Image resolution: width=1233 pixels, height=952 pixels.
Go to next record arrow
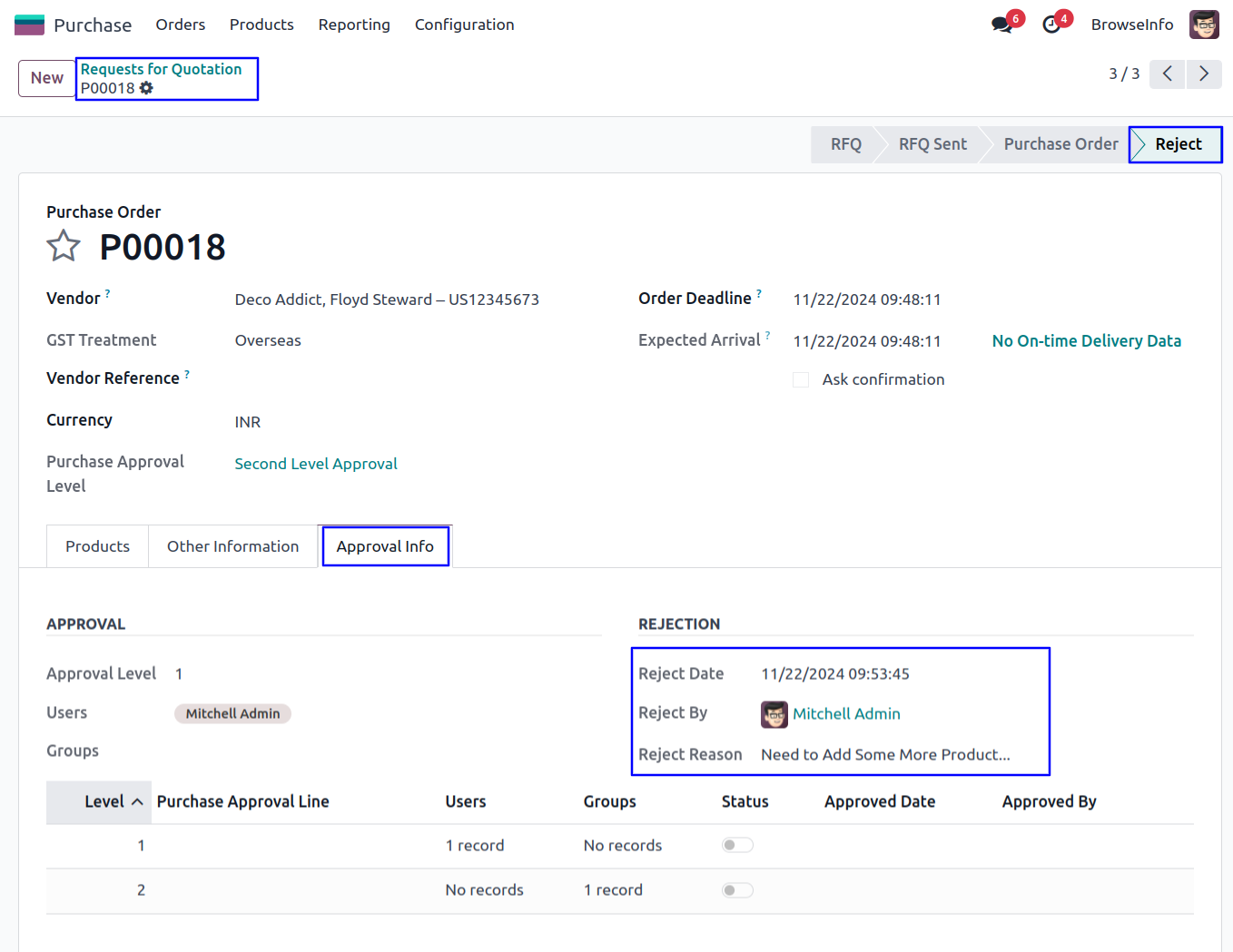[x=1204, y=74]
